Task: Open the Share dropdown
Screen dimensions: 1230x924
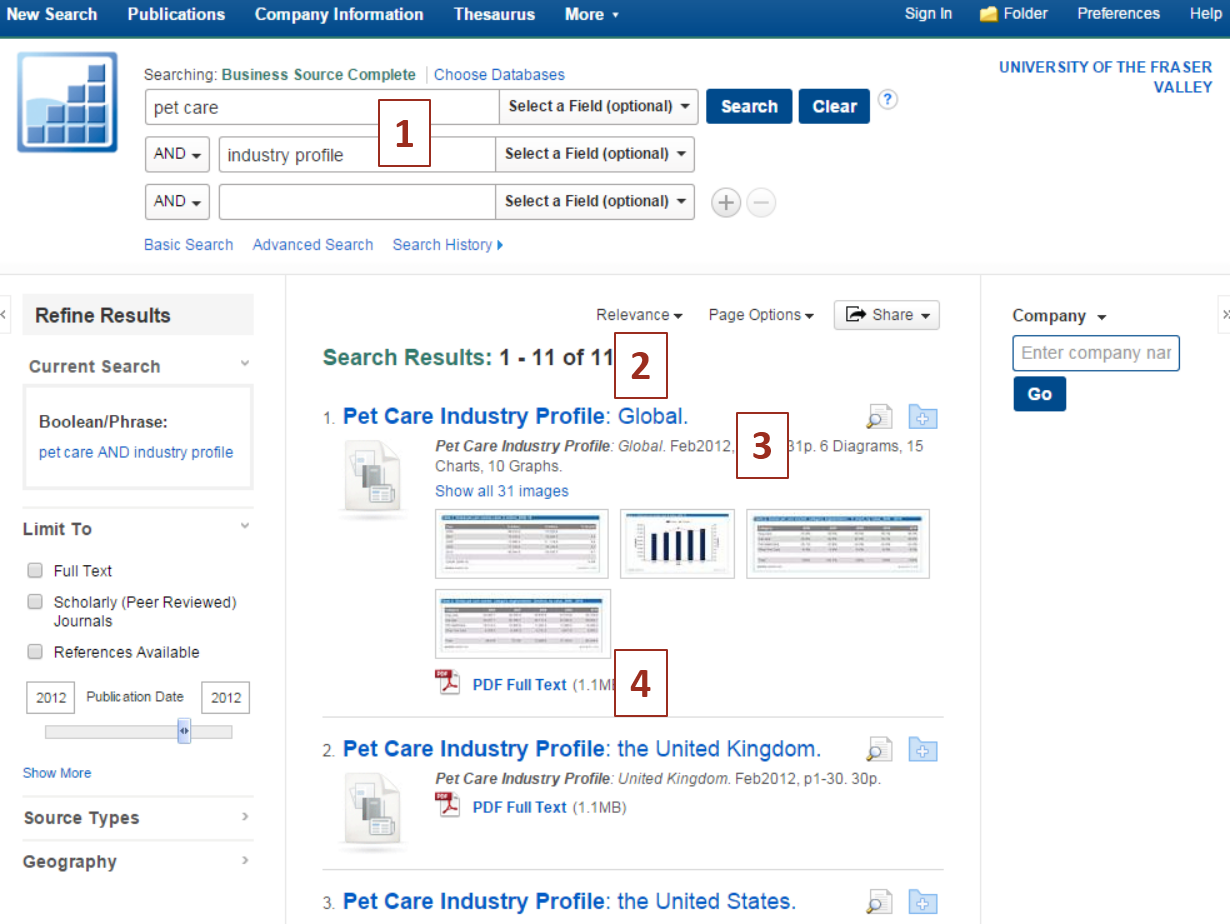Action: coord(887,315)
